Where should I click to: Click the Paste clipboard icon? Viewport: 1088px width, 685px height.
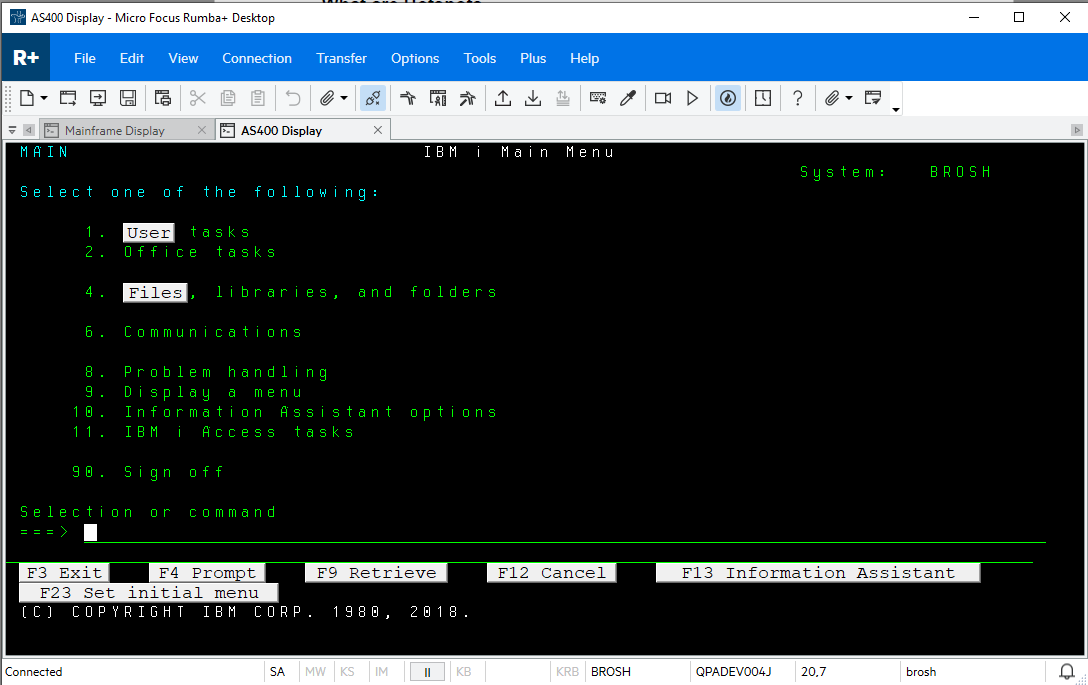pyautogui.click(x=257, y=98)
